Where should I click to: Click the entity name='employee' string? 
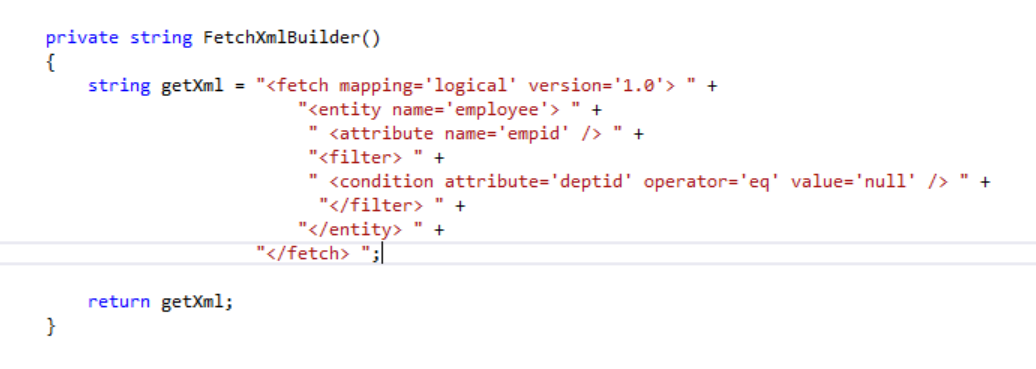click(x=439, y=110)
